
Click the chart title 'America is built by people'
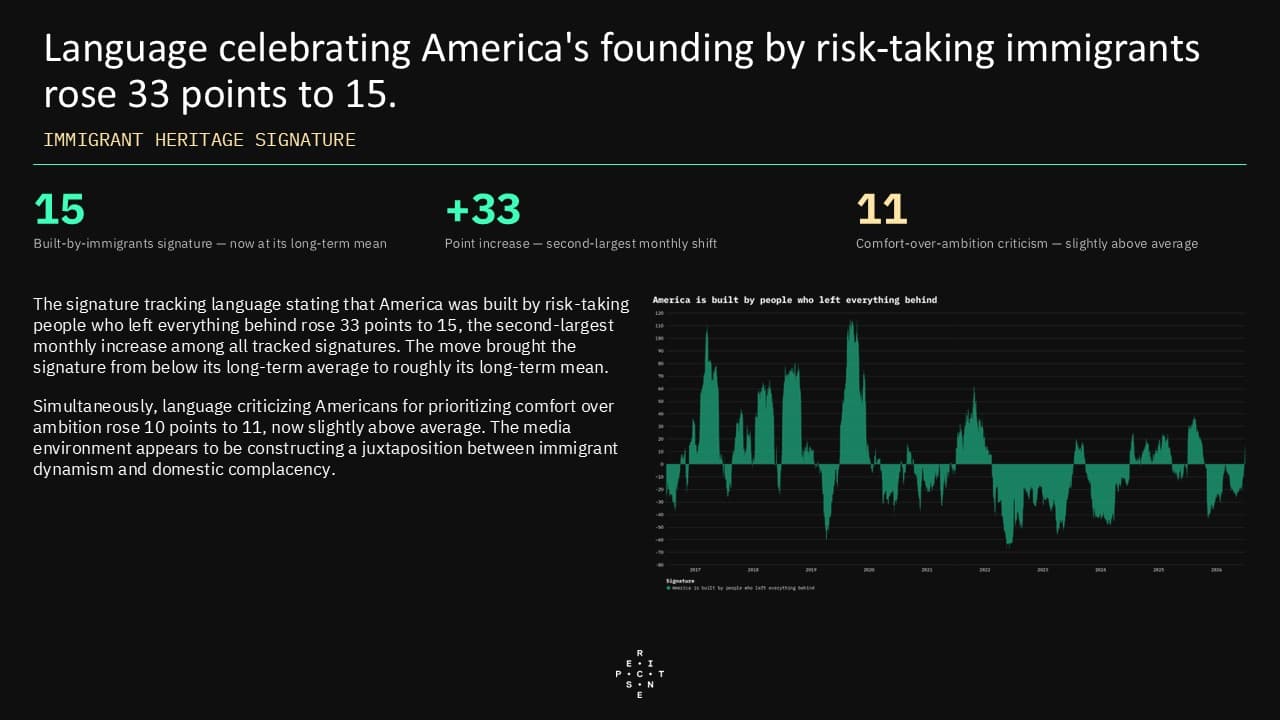[795, 300]
